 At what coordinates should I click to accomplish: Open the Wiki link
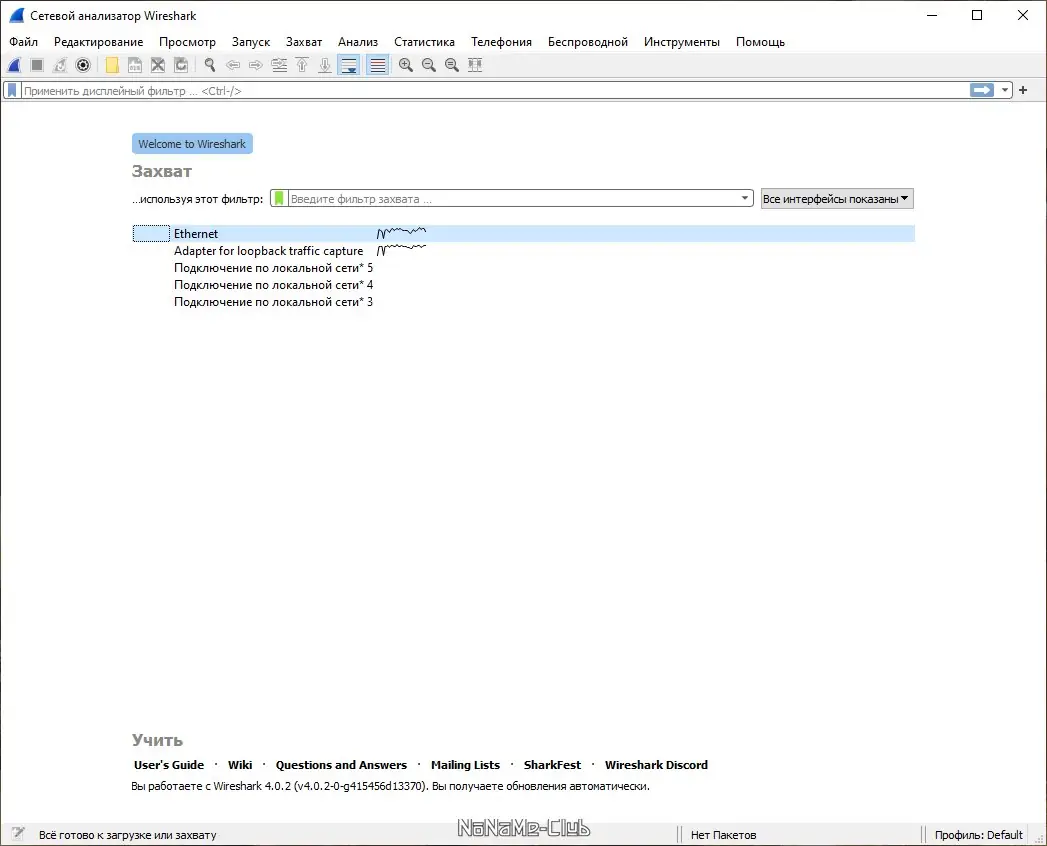(x=240, y=765)
